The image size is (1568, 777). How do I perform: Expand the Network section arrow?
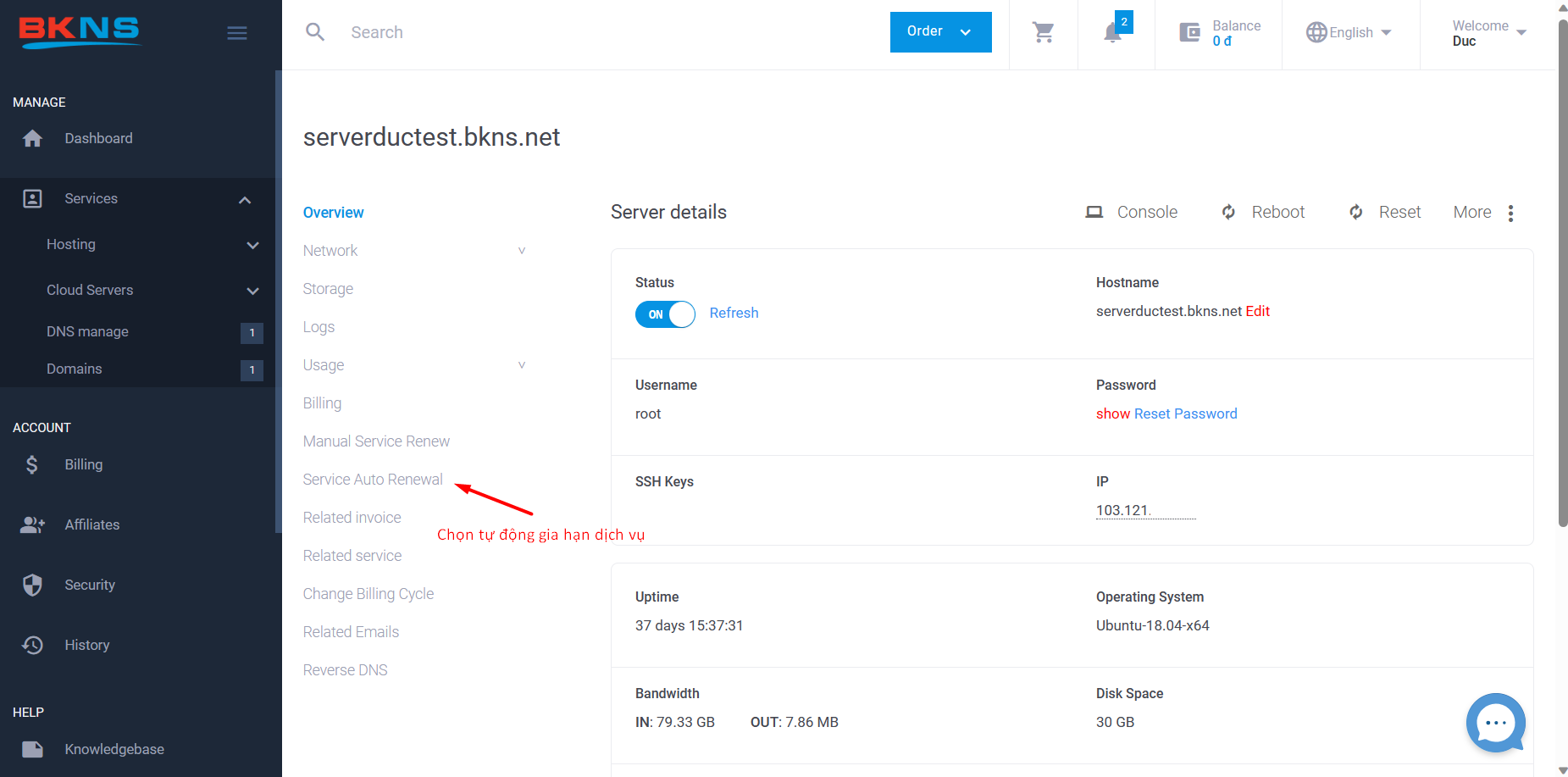[522, 251]
